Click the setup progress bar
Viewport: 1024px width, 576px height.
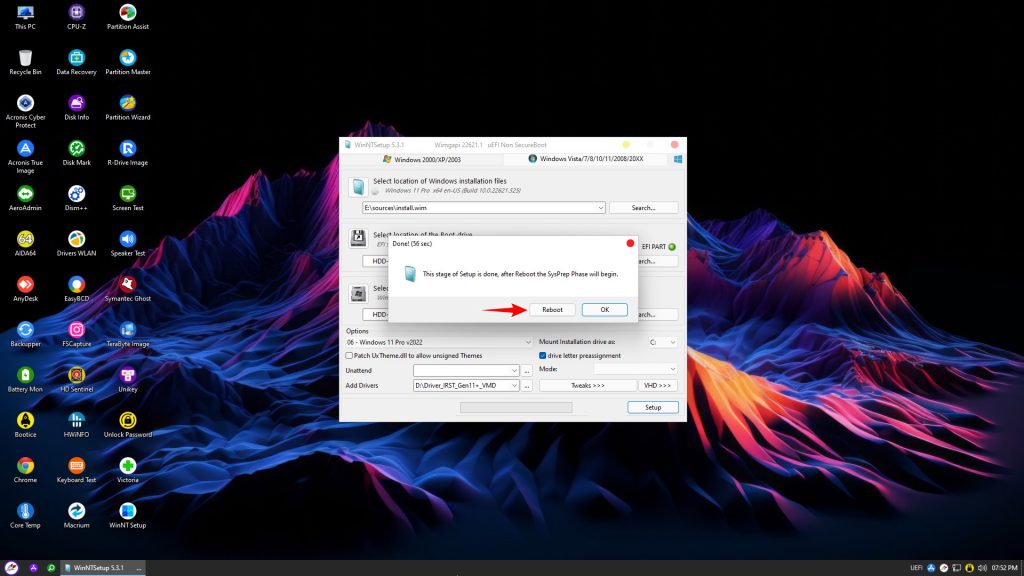516,408
